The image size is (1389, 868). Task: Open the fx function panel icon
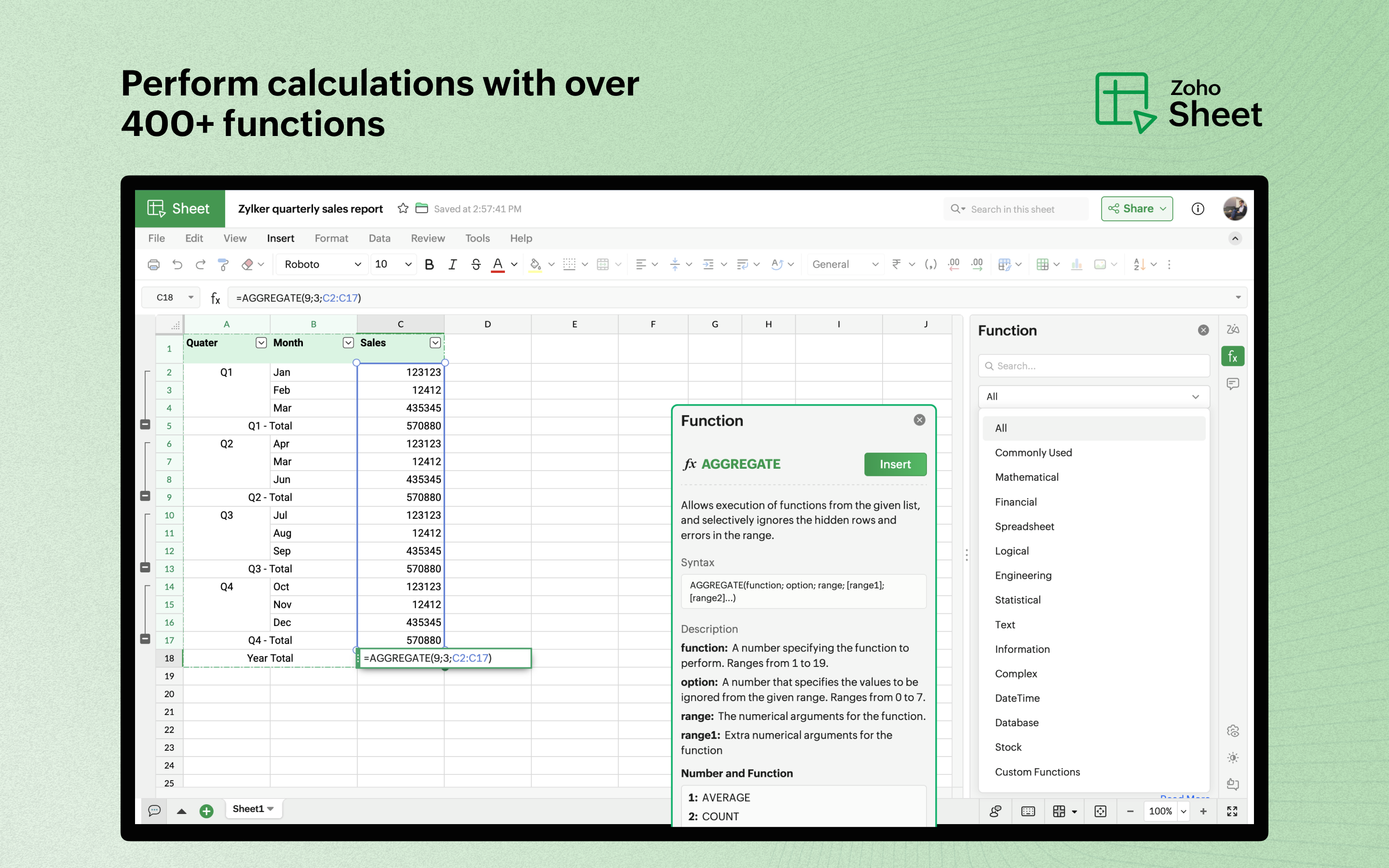tap(1232, 356)
